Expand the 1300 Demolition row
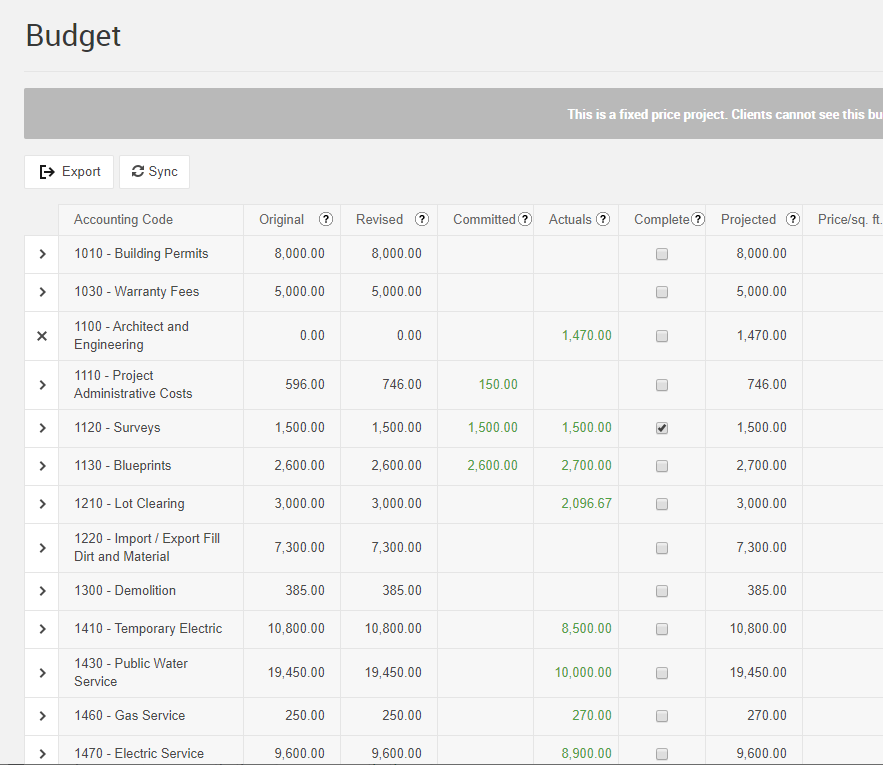883x765 pixels. pyautogui.click(x=42, y=591)
